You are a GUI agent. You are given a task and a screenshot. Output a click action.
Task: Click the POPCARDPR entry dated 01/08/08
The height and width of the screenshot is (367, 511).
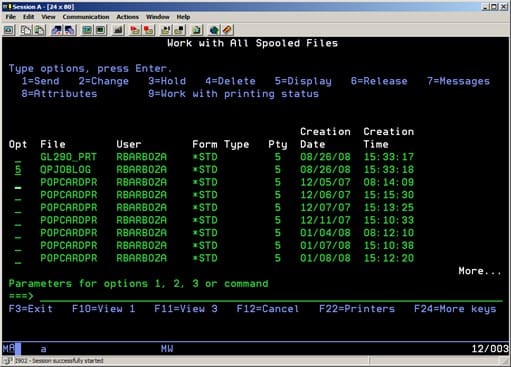(69, 258)
